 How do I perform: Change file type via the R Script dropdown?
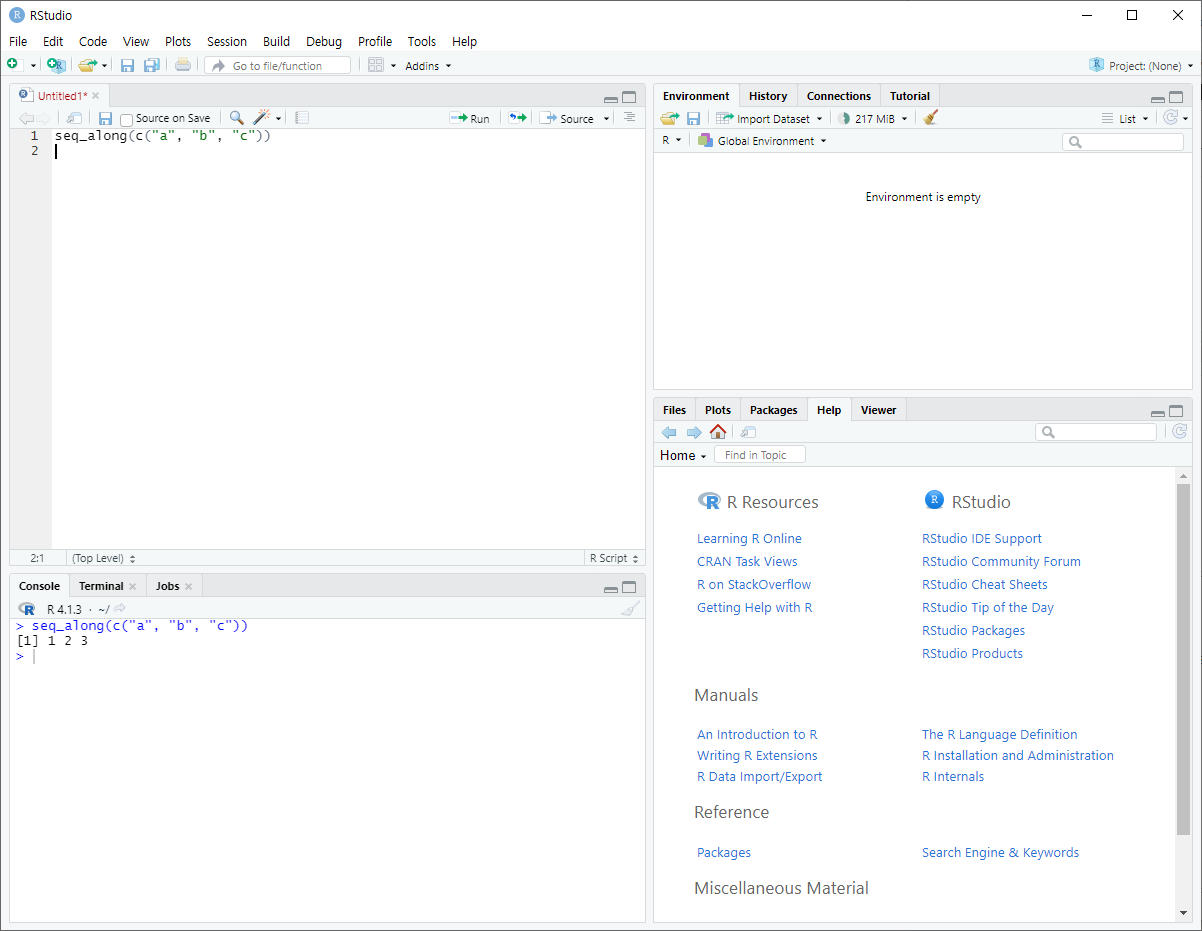[x=614, y=558]
